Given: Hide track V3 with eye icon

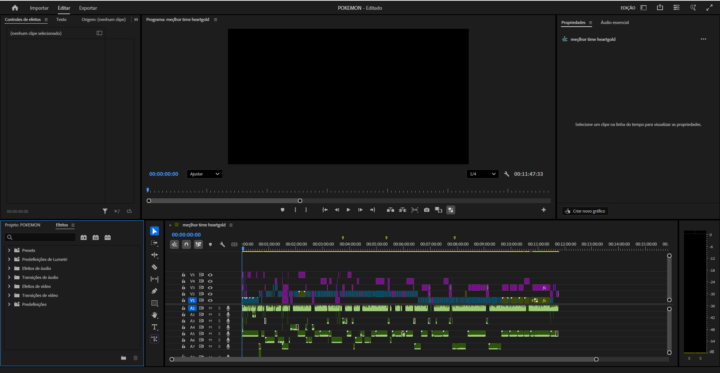Looking at the screenshot, I should point(210,288).
